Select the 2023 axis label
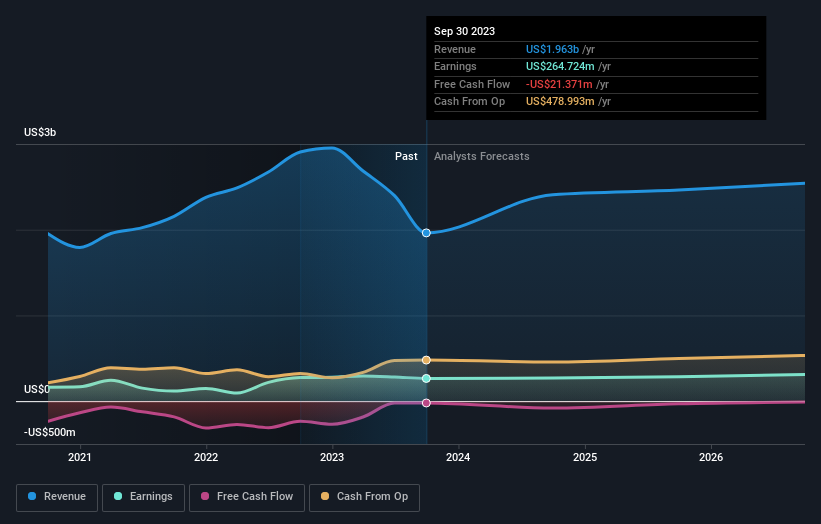 [x=332, y=457]
